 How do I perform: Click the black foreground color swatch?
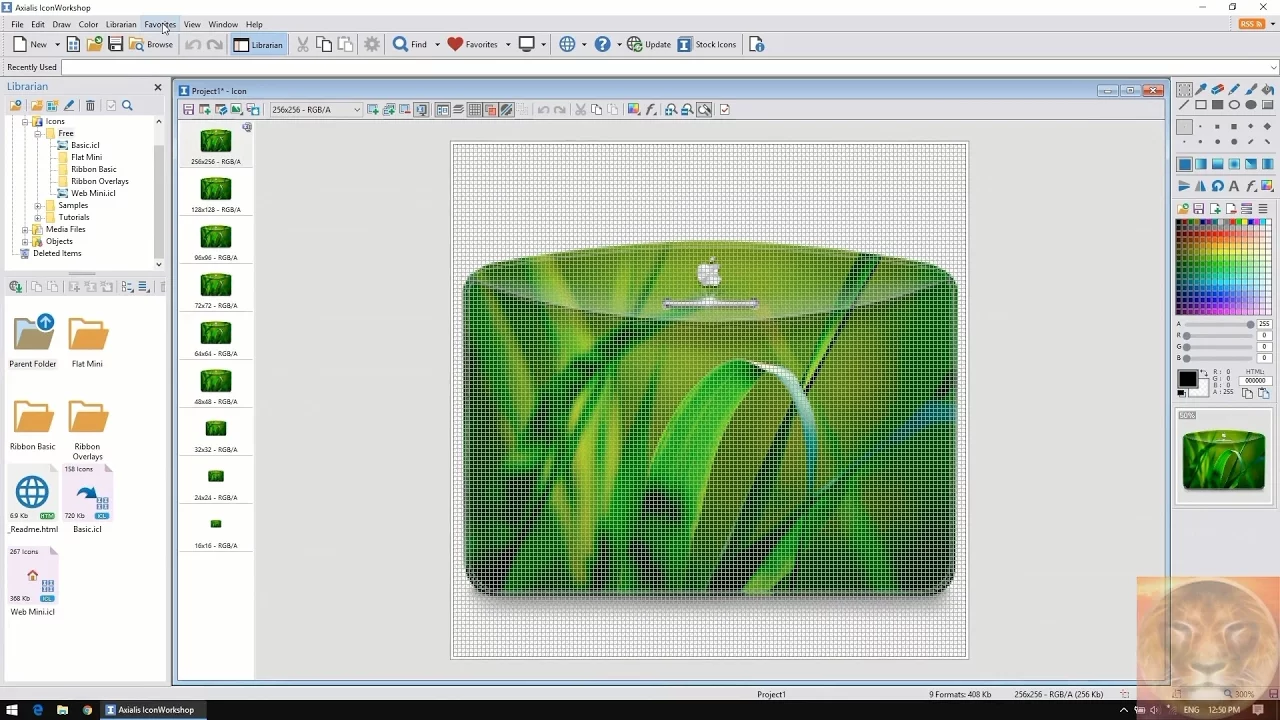[x=1188, y=379]
